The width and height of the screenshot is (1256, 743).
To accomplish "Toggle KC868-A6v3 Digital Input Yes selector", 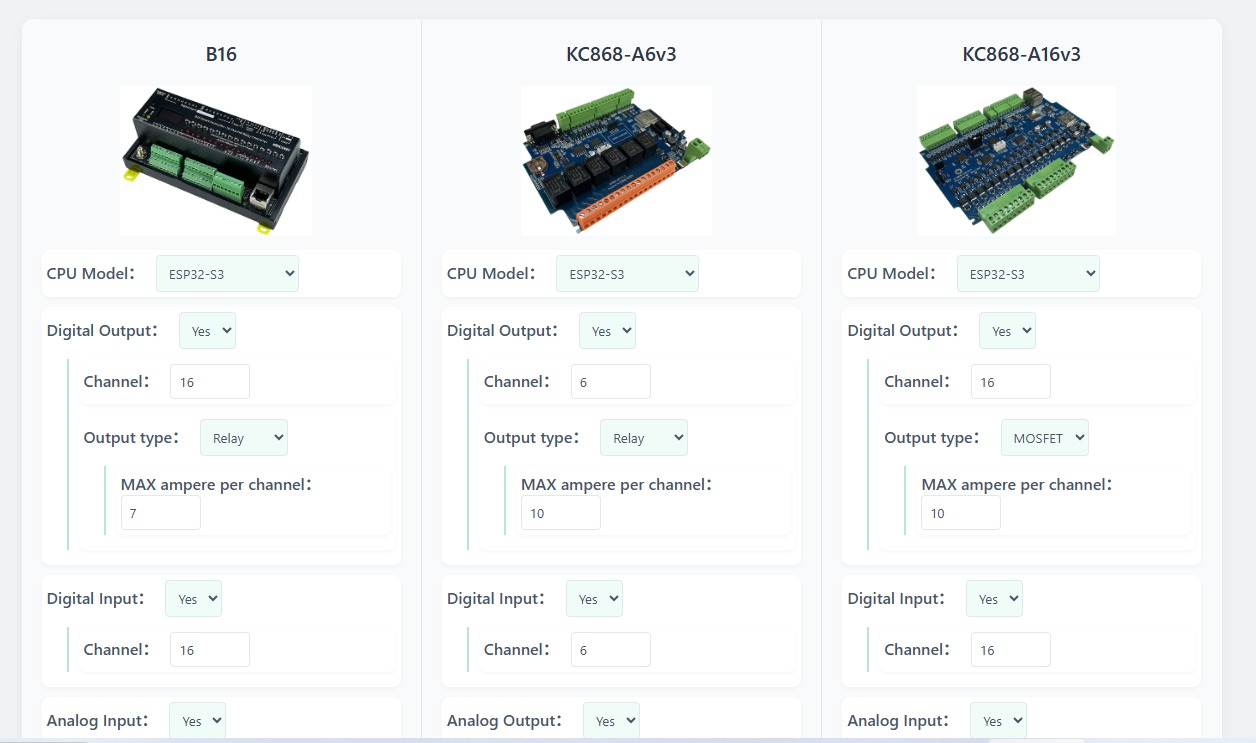I will [594, 599].
